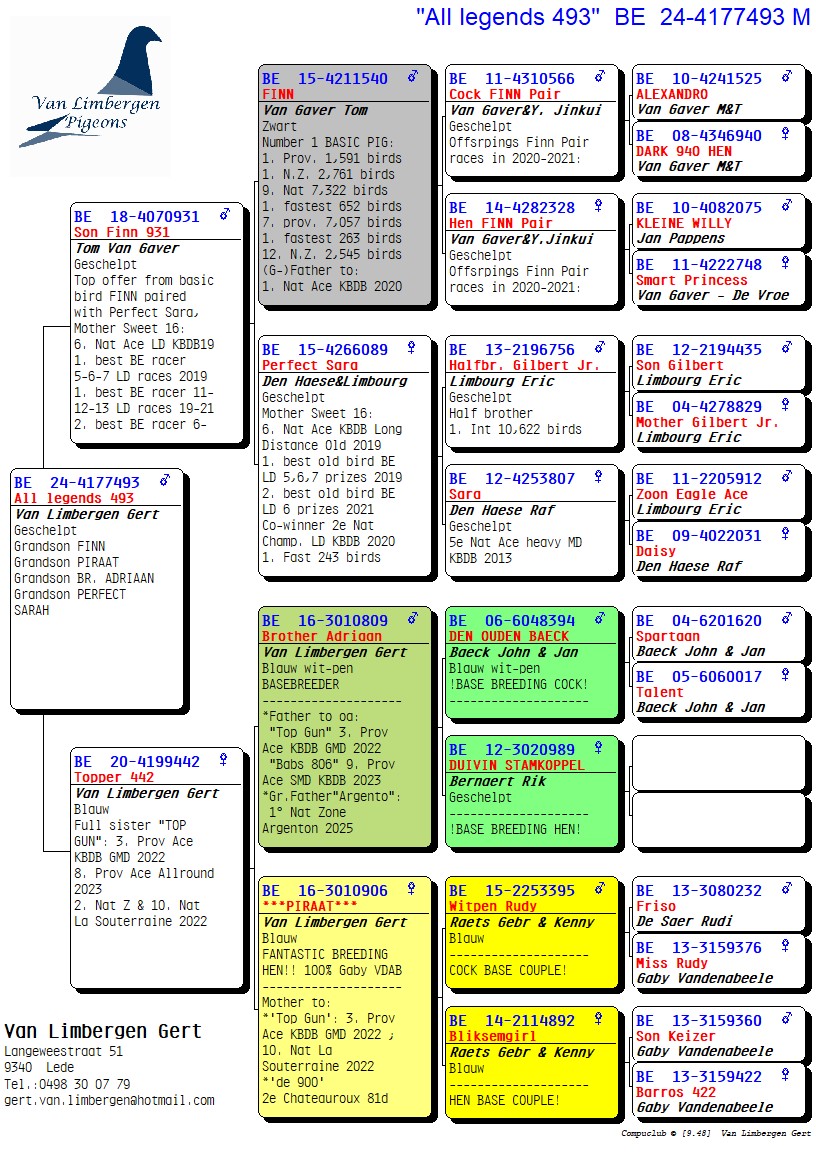Click the male symbol in the DEN OUDEN BAECK box
Image resolution: width=816 pixels, height=1172 pixels.
[599, 619]
